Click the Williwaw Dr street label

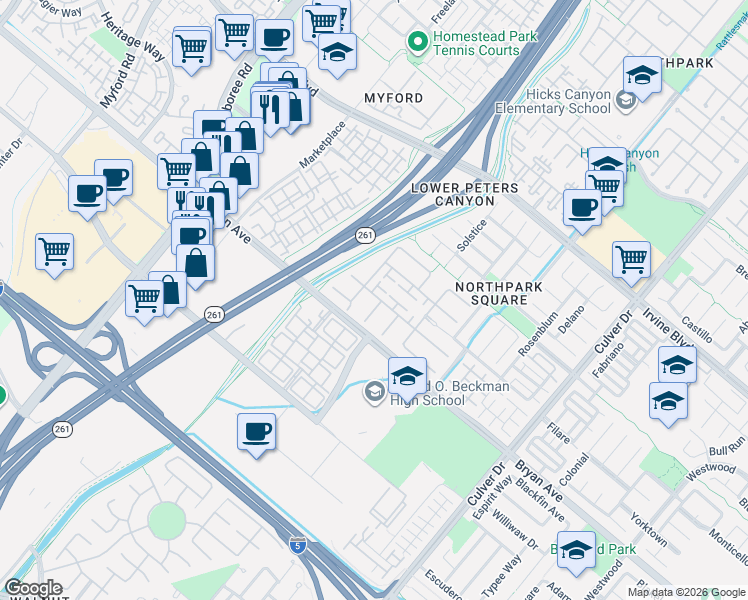515,530
